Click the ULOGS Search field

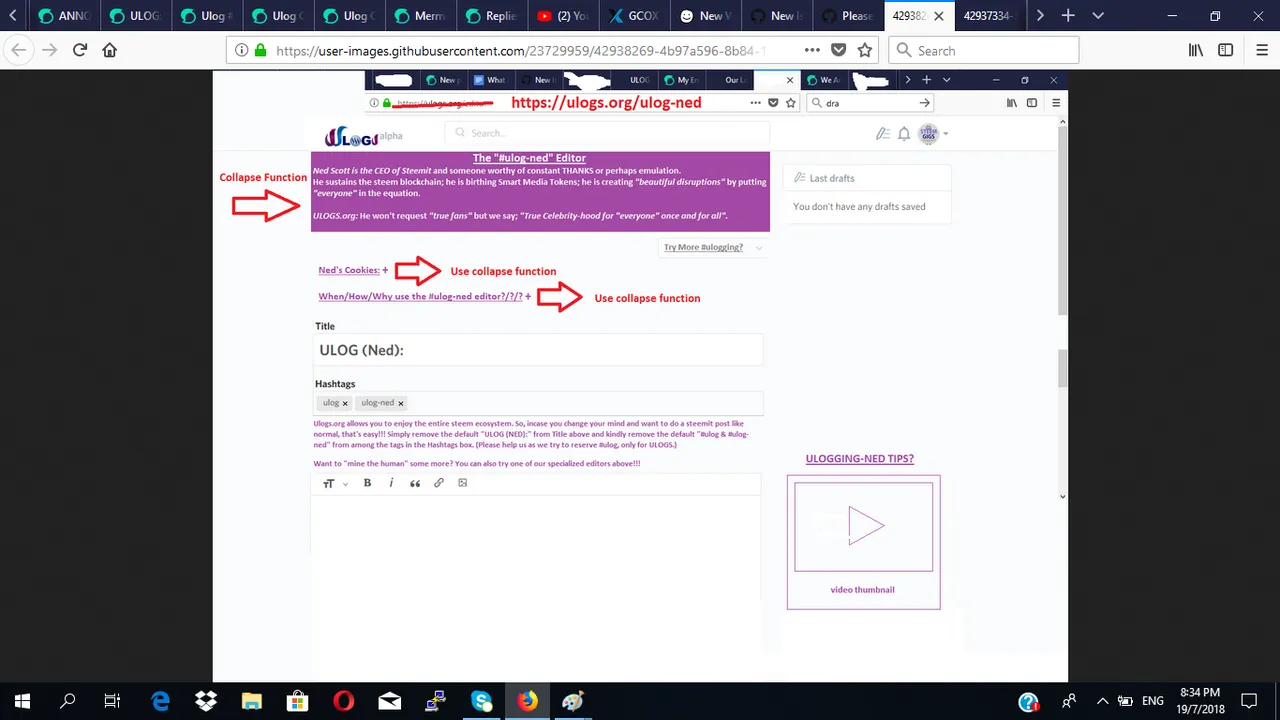point(608,132)
